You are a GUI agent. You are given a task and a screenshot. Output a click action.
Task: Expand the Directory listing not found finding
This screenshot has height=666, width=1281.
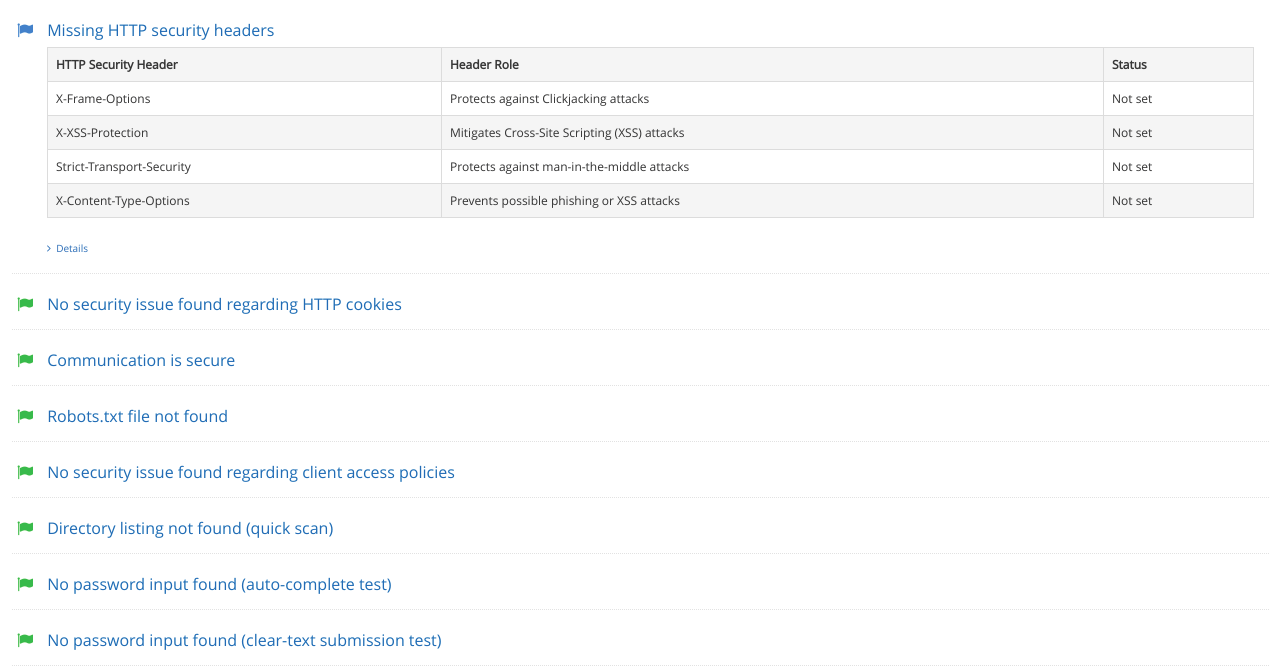coord(190,528)
